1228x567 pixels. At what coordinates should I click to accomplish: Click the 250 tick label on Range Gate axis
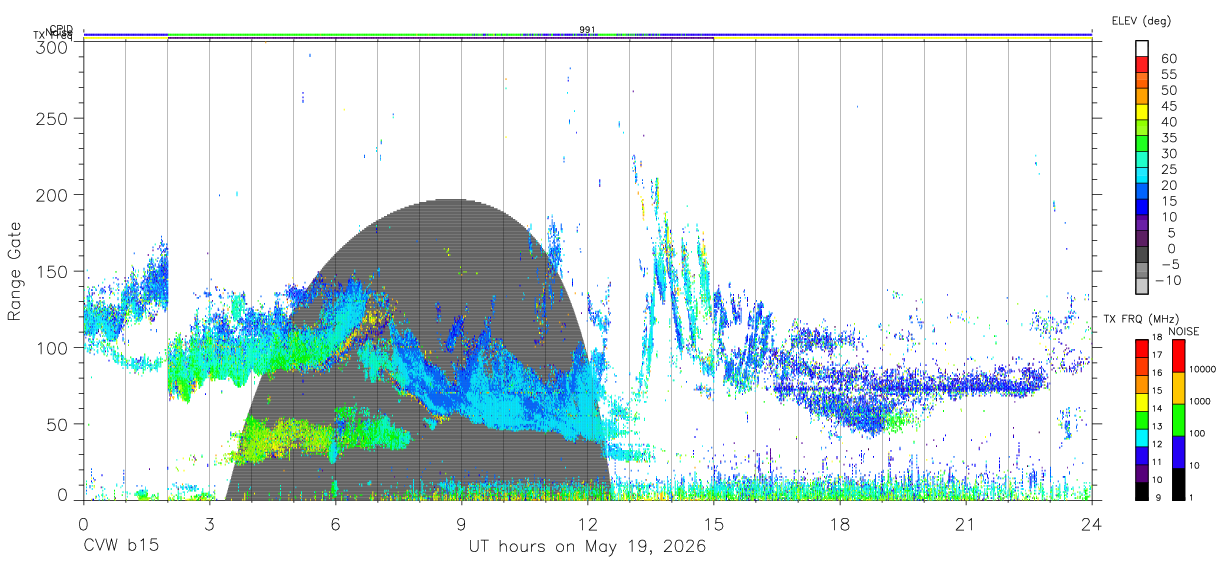(x=53, y=118)
